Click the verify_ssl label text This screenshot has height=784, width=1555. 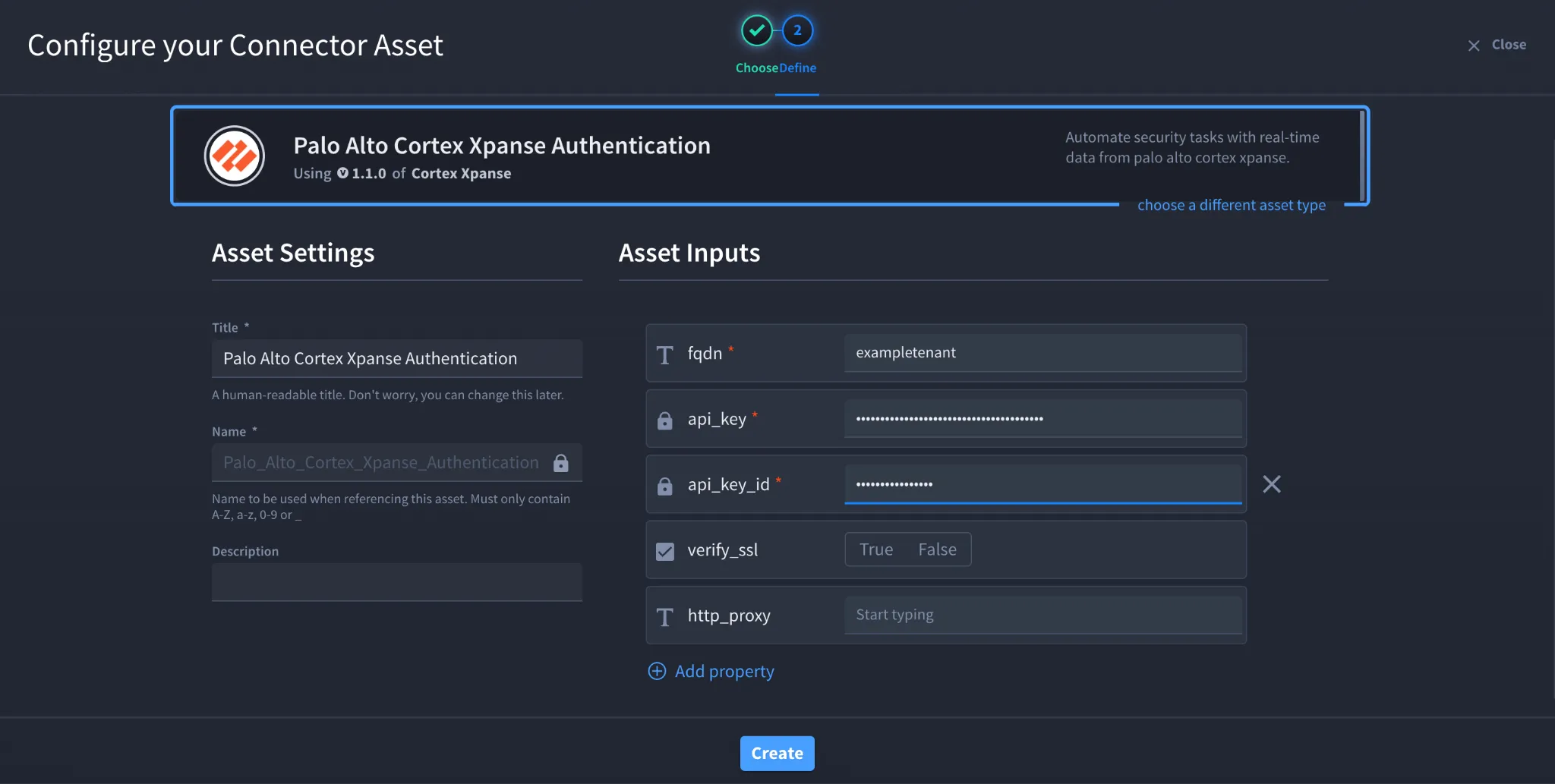tap(723, 550)
